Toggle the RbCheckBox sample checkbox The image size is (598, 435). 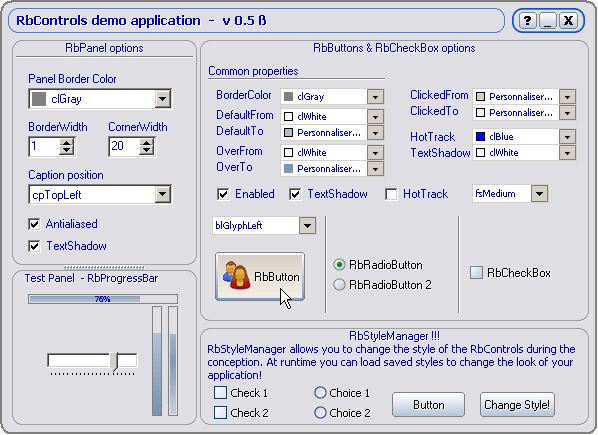pyautogui.click(x=476, y=273)
